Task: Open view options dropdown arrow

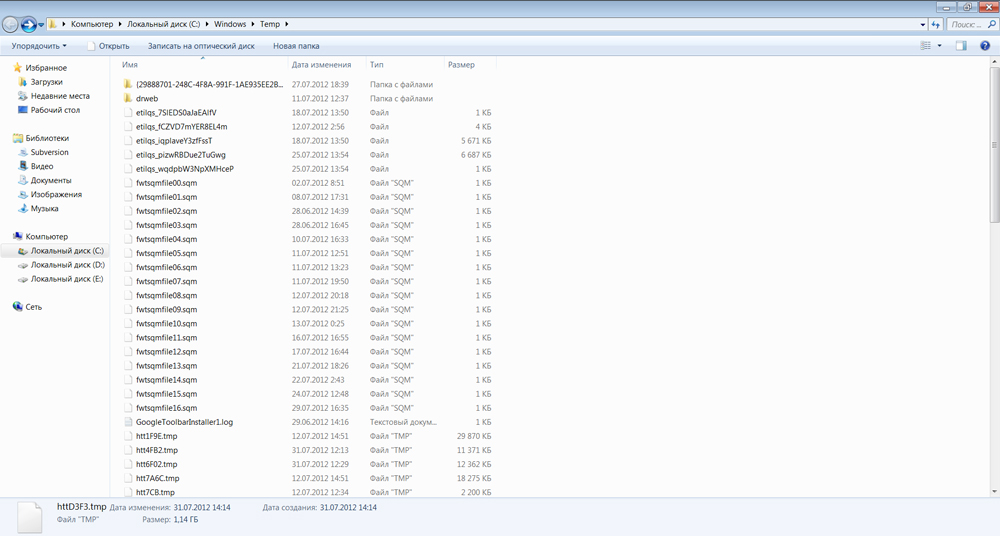Action: click(939, 46)
